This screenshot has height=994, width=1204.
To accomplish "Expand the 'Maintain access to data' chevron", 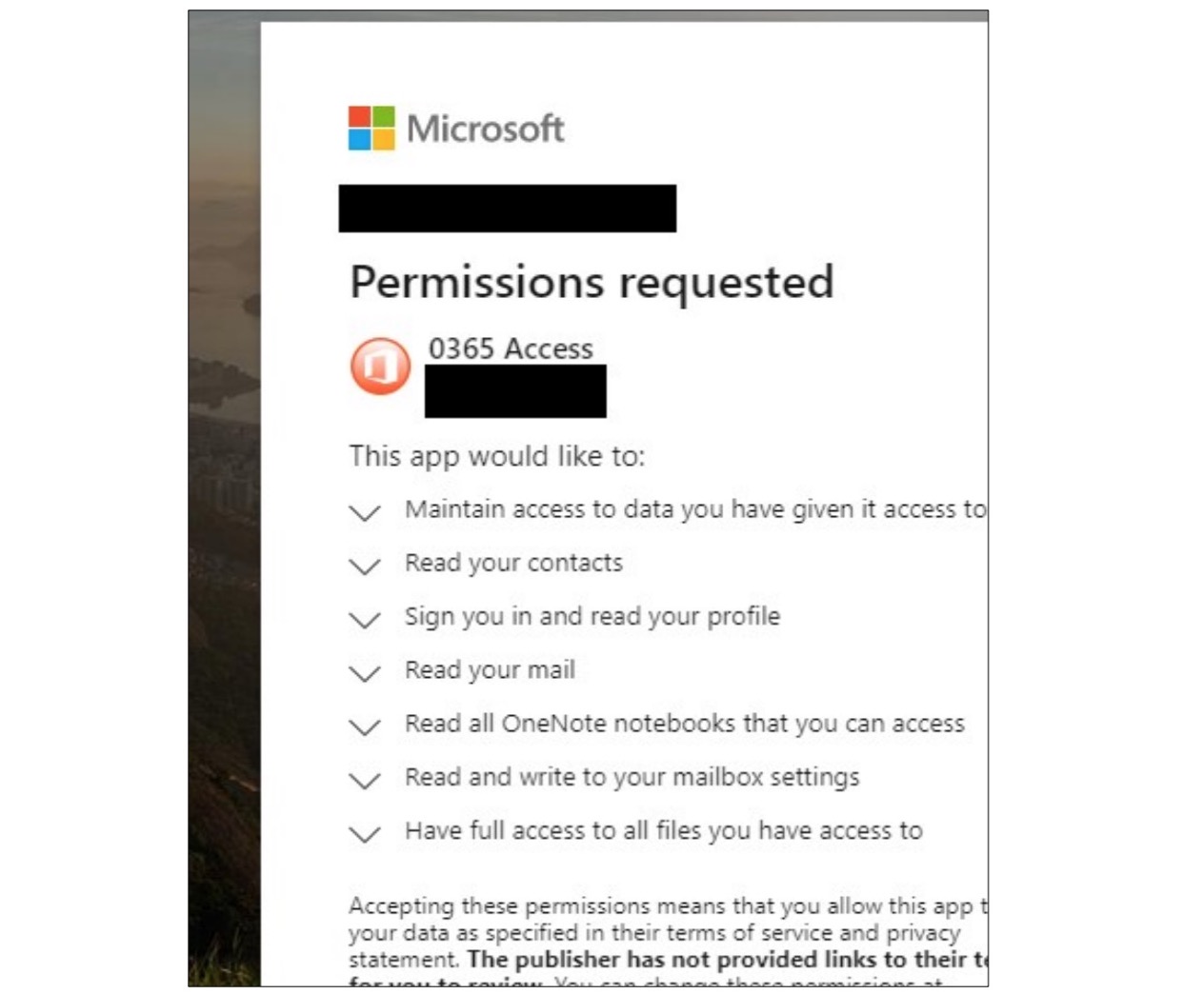I will (x=364, y=512).
